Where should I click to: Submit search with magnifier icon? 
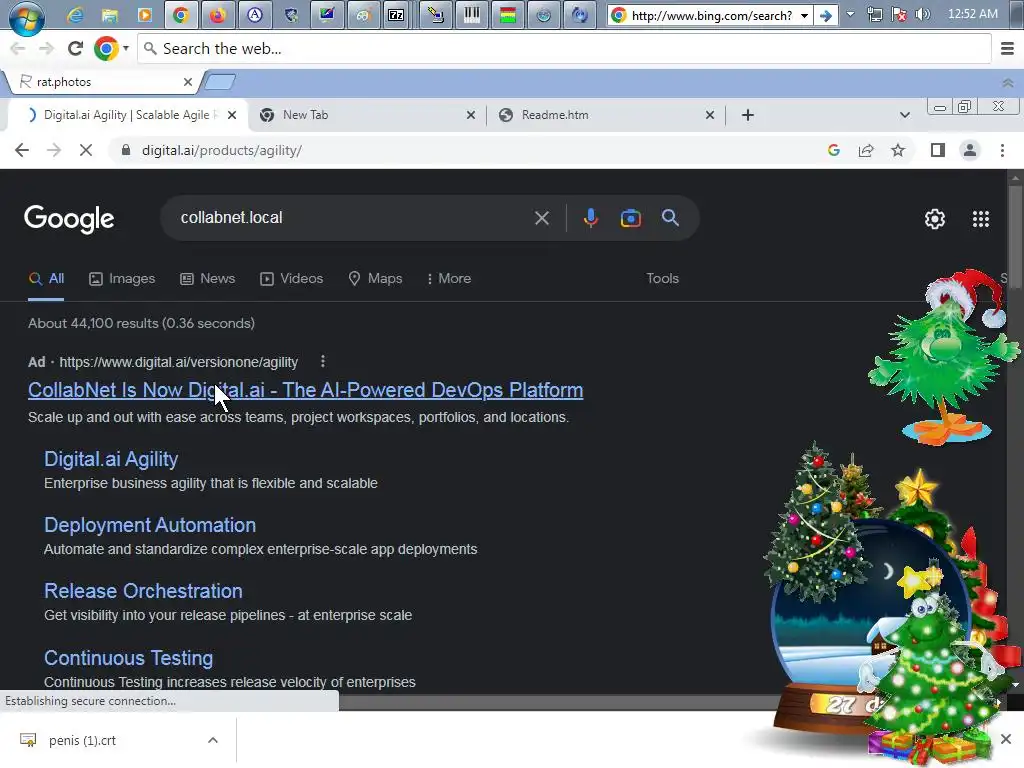coord(670,218)
